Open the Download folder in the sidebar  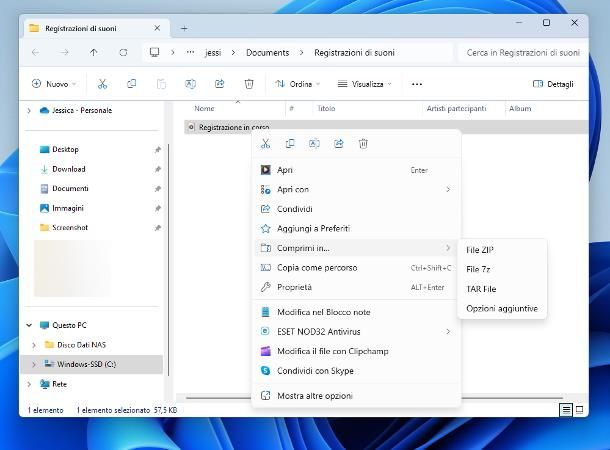pyautogui.click(x=69, y=169)
